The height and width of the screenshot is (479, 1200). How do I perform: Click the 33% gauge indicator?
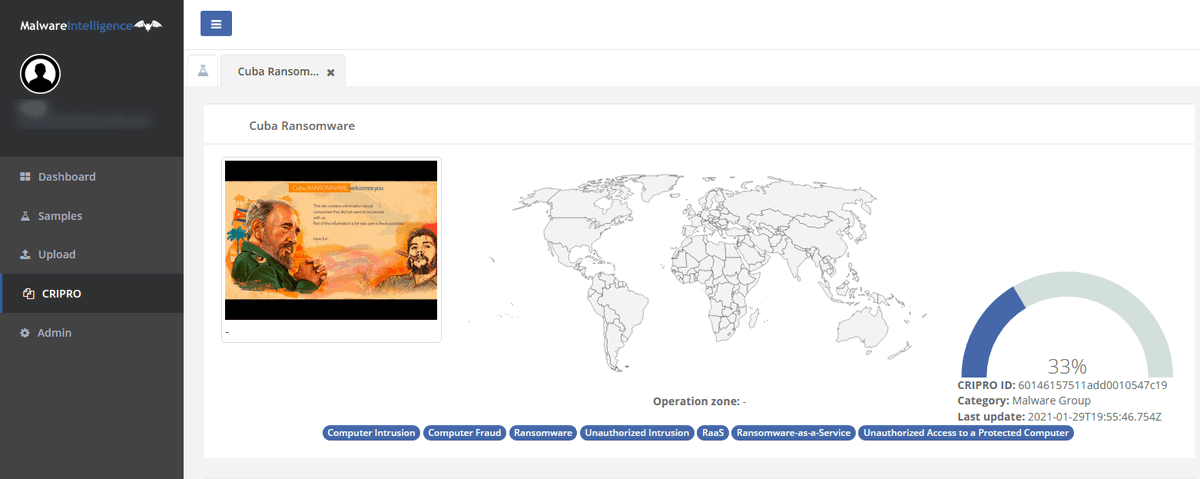pos(1067,325)
